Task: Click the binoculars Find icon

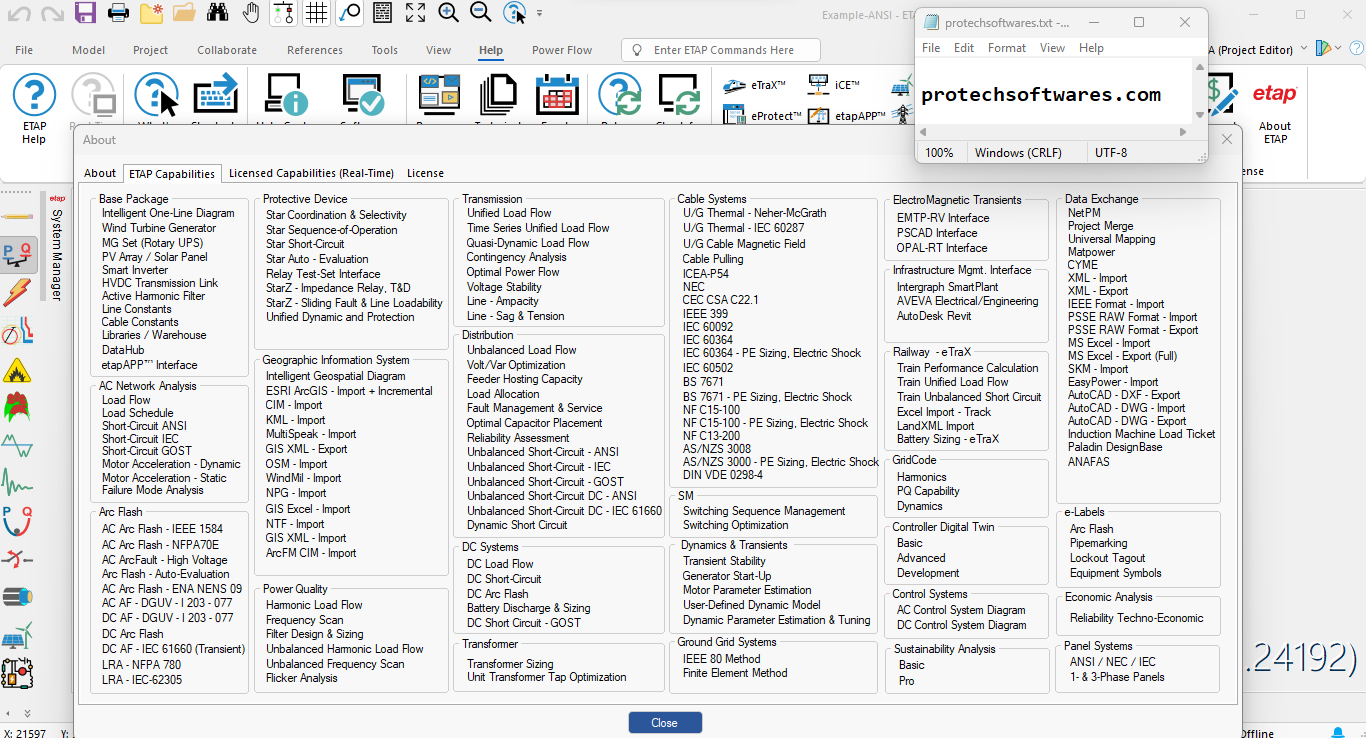Action: click(217, 13)
